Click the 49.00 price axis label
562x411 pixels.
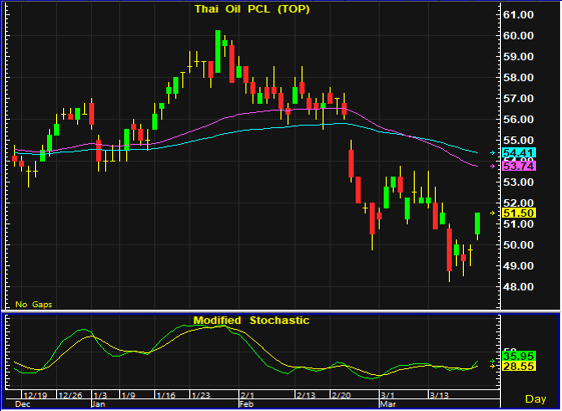pos(519,266)
